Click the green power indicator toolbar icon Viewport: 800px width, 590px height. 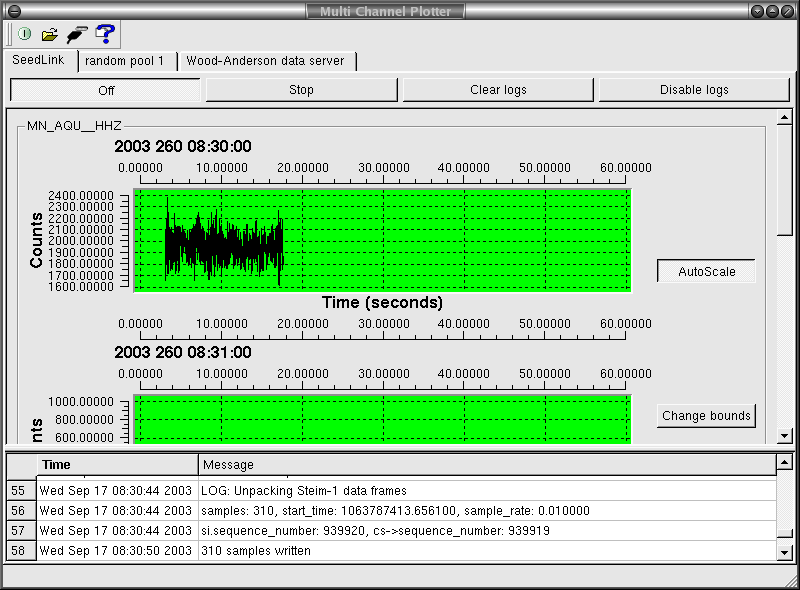click(x=25, y=34)
